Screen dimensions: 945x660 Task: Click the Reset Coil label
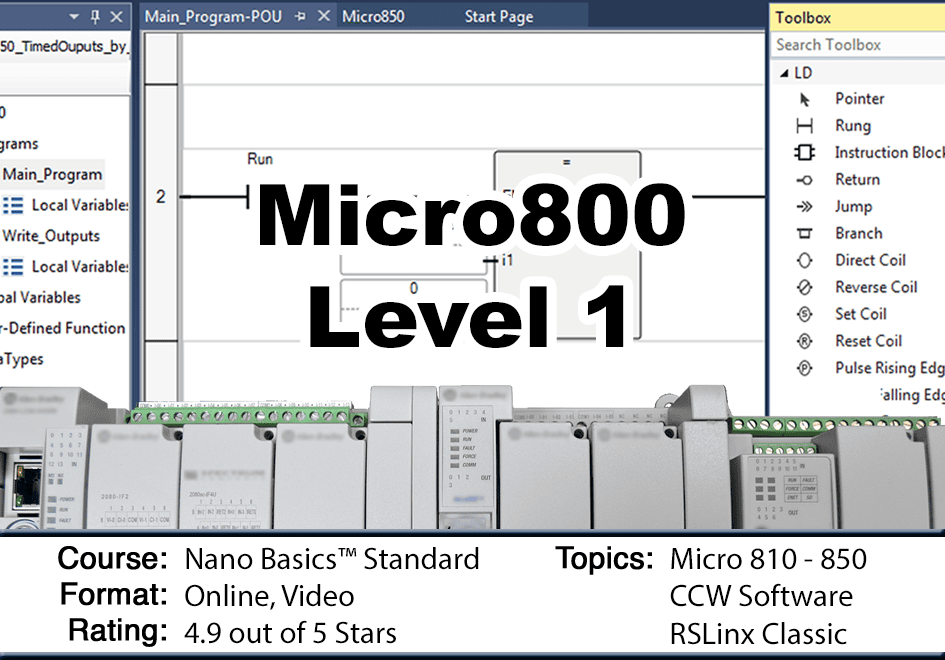pyautogui.click(x=868, y=341)
